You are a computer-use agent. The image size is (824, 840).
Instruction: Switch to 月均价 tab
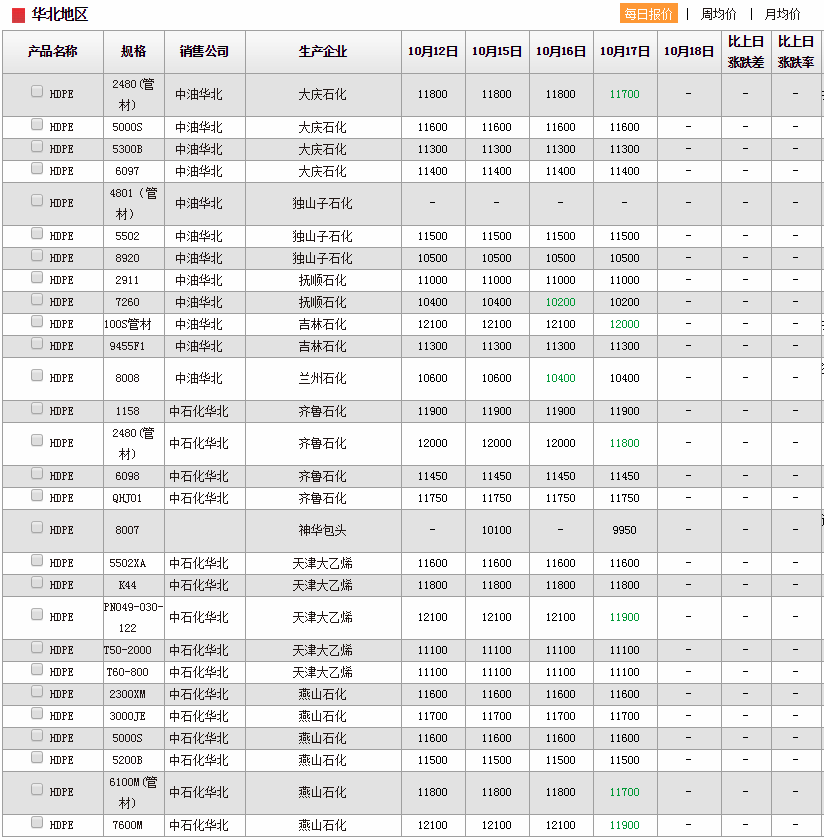(x=782, y=14)
